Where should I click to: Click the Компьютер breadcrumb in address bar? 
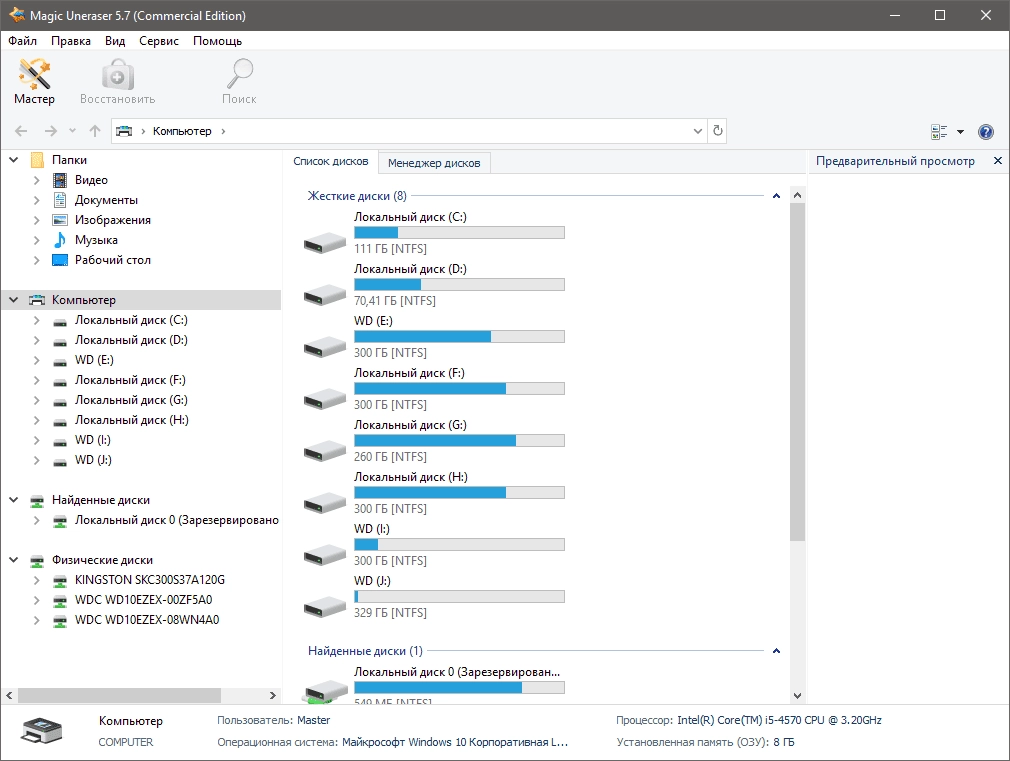[182, 131]
